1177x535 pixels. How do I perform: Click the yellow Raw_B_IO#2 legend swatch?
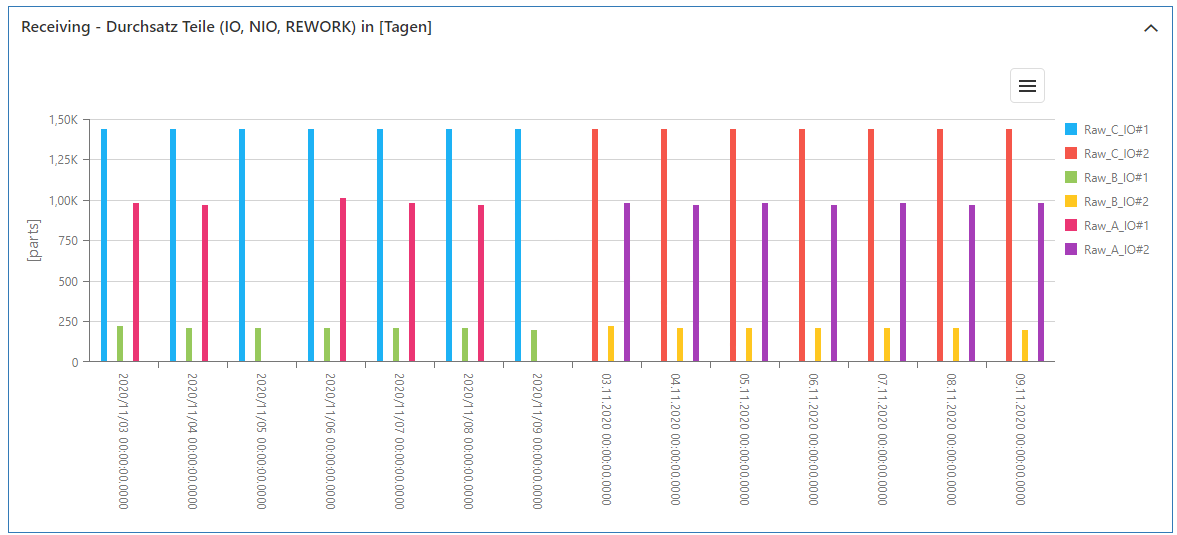(x=1071, y=201)
